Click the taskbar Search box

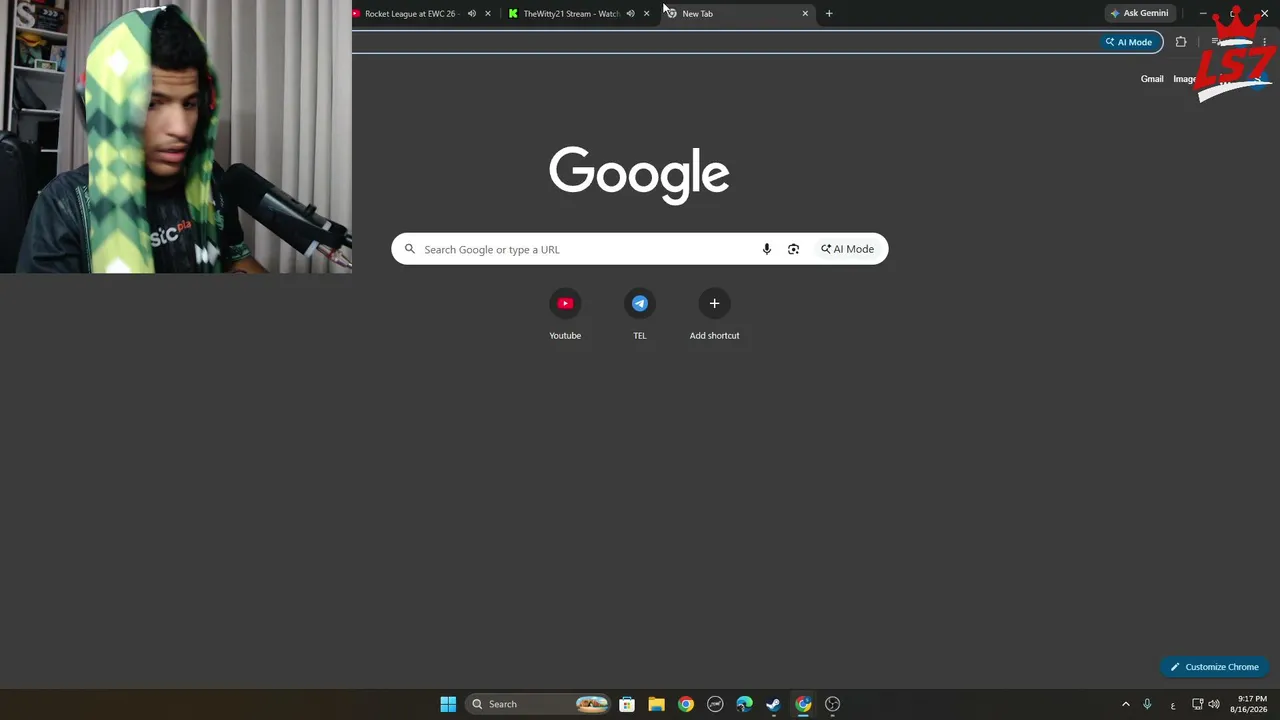[x=538, y=704]
